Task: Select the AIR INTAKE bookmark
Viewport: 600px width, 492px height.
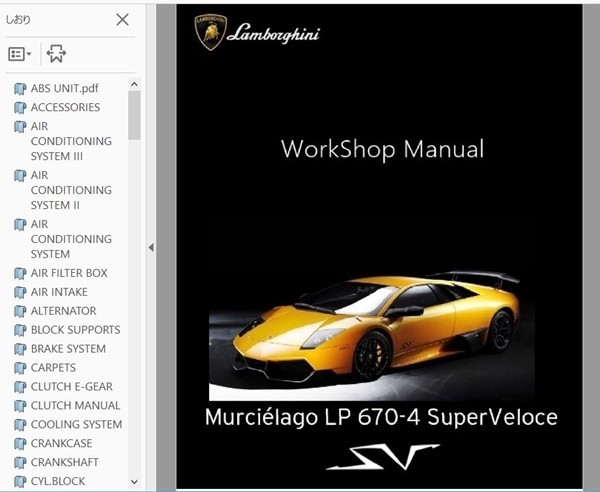Action: point(59,292)
